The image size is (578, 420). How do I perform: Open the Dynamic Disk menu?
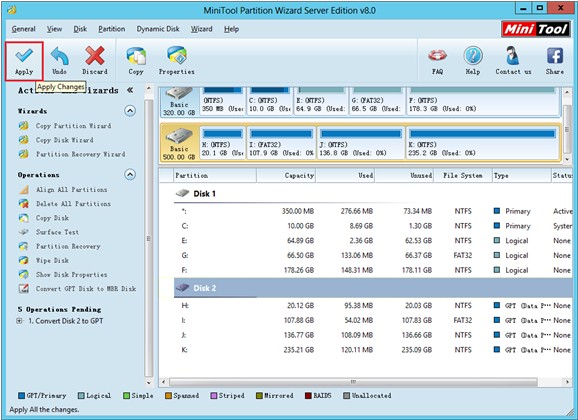pyautogui.click(x=158, y=29)
